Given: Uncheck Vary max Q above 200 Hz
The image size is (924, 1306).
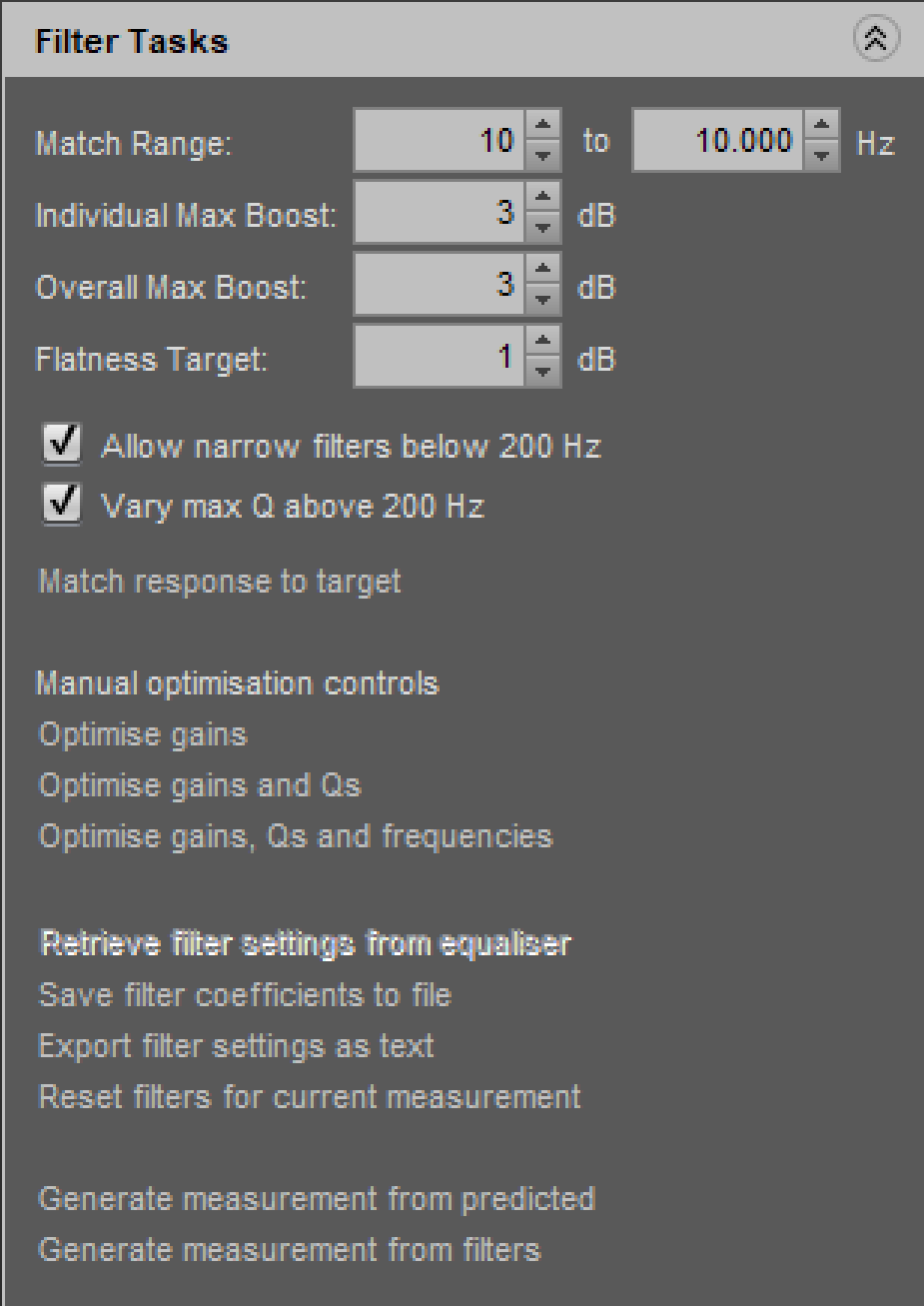Looking at the screenshot, I should [x=62, y=505].
